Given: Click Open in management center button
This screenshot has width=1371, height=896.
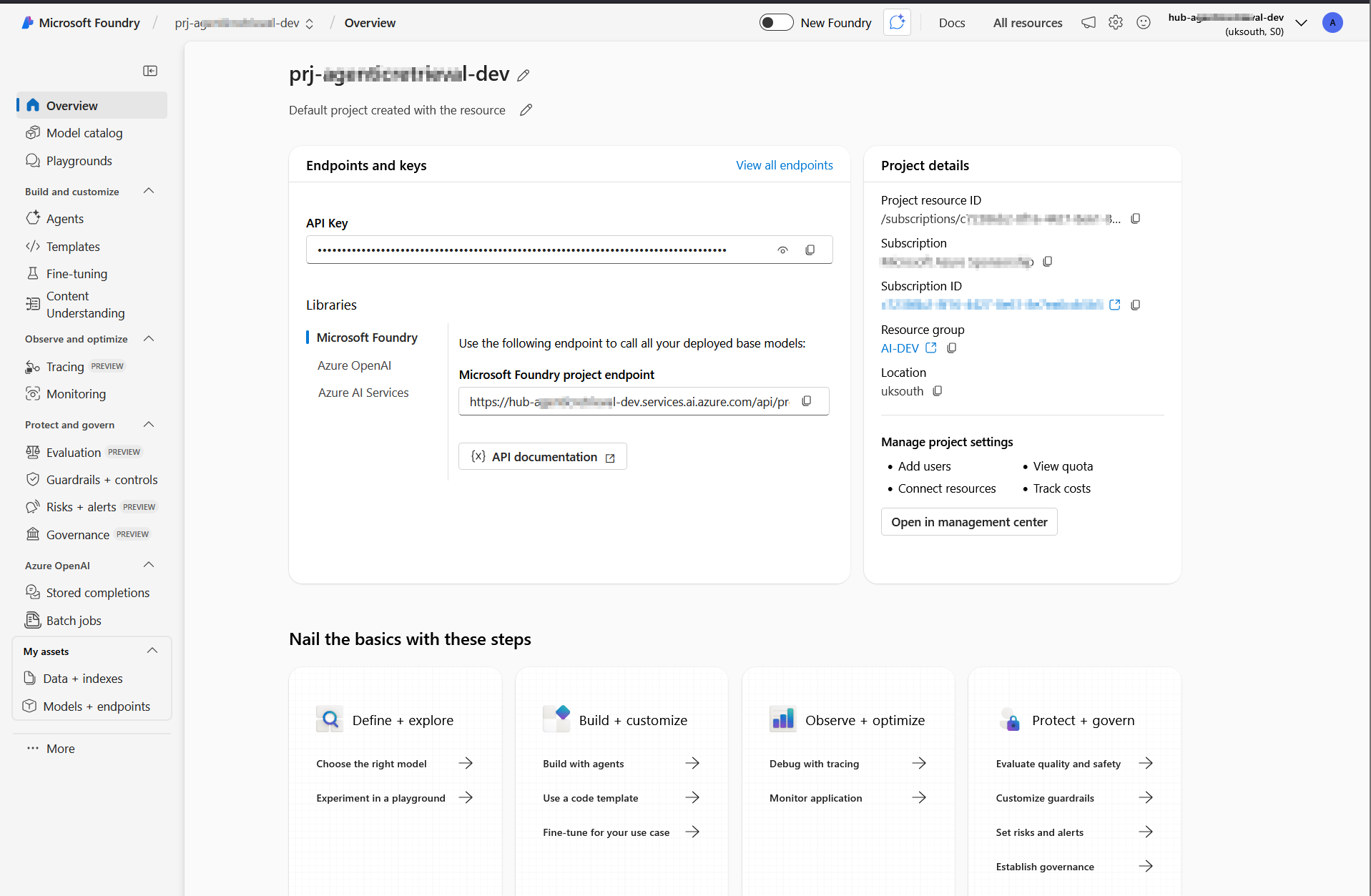Looking at the screenshot, I should click(x=968, y=522).
